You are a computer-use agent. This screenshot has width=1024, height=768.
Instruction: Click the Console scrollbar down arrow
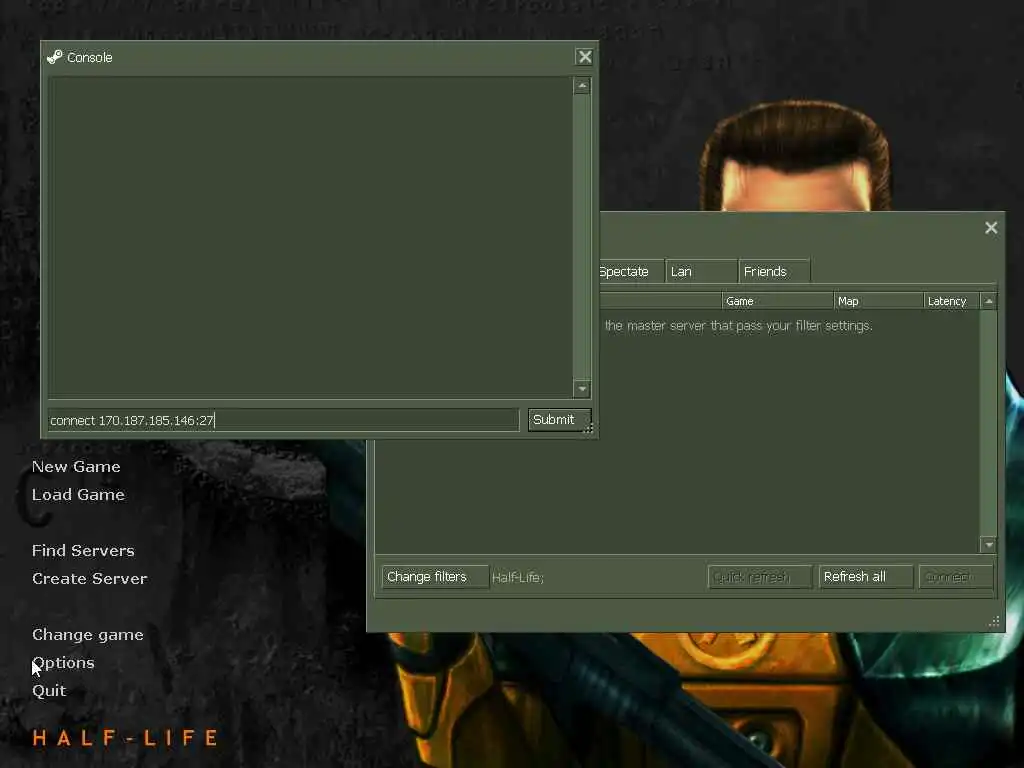tap(581, 389)
